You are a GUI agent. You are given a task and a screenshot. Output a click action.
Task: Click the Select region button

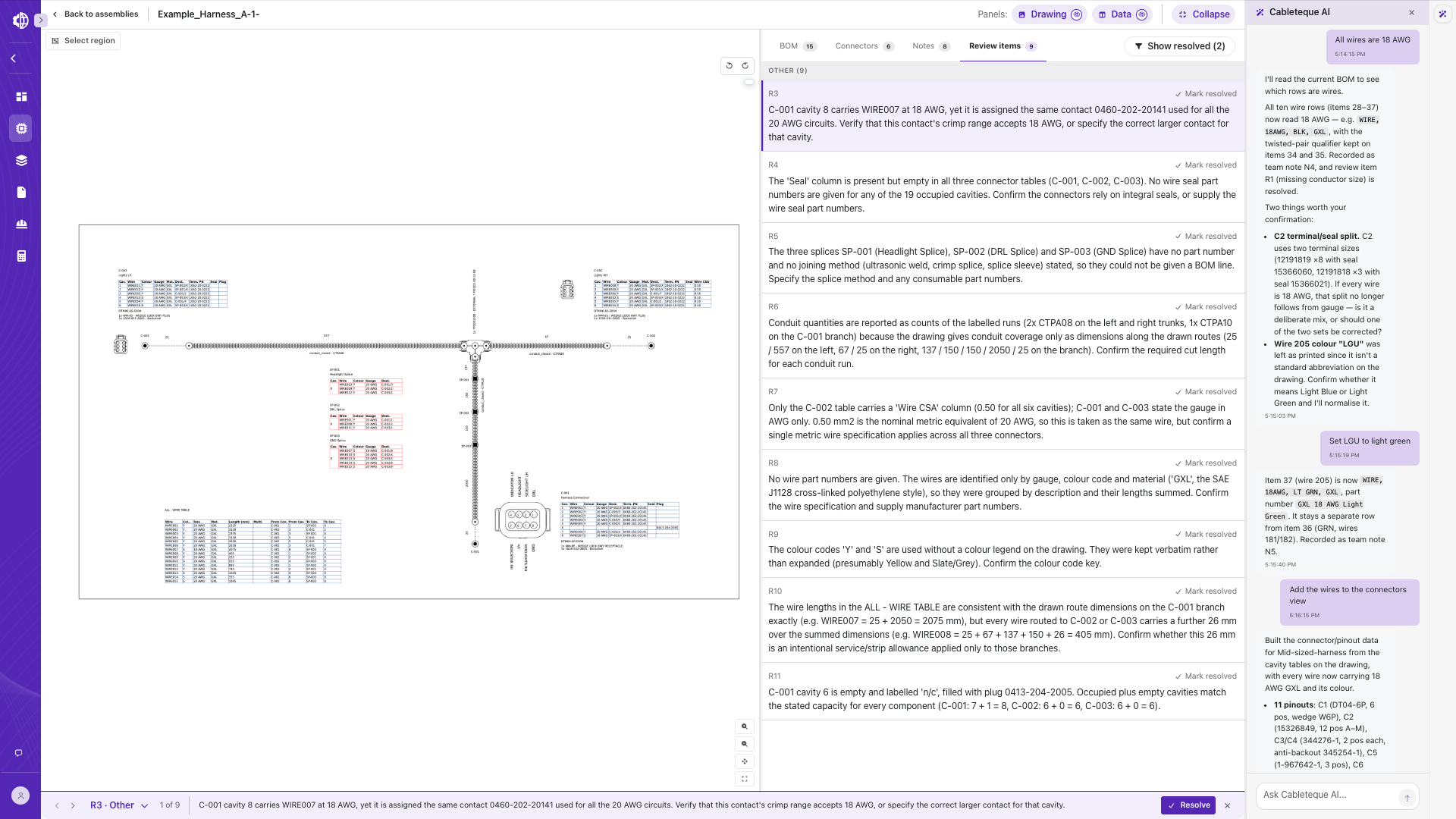tap(83, 41)
